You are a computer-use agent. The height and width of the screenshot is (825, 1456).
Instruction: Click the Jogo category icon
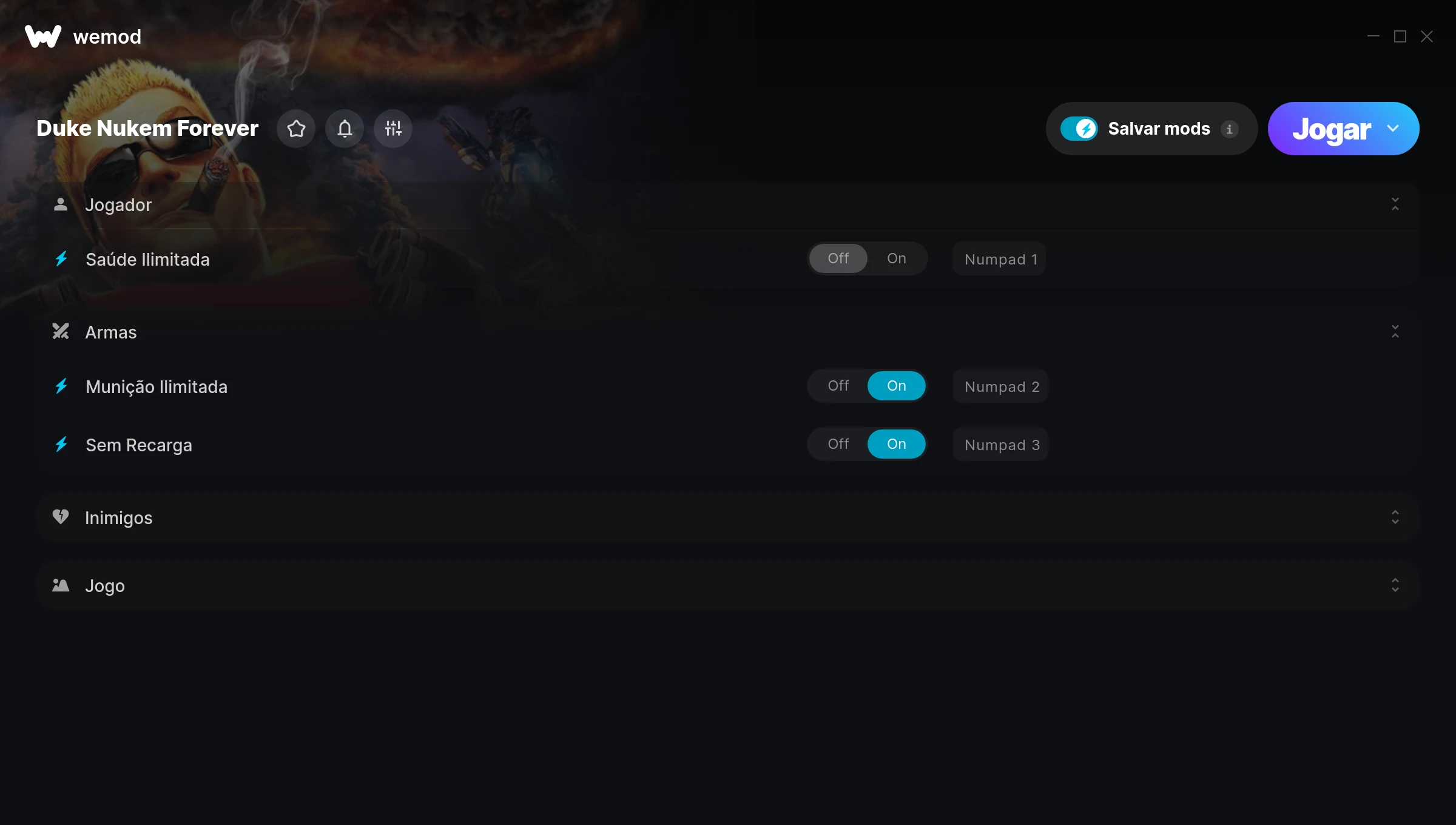point(61,585)
